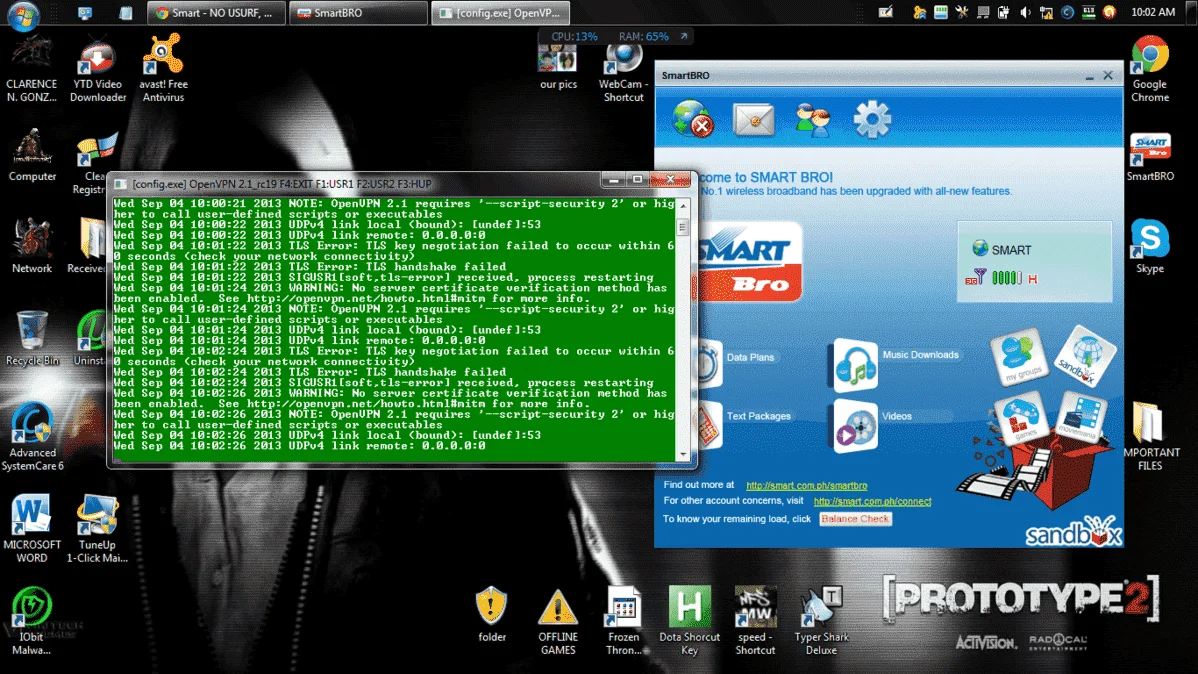Open OFFLINE GAMES folder
The width and height of the screenshot is (1198, 674).
[x=558, y=621]
